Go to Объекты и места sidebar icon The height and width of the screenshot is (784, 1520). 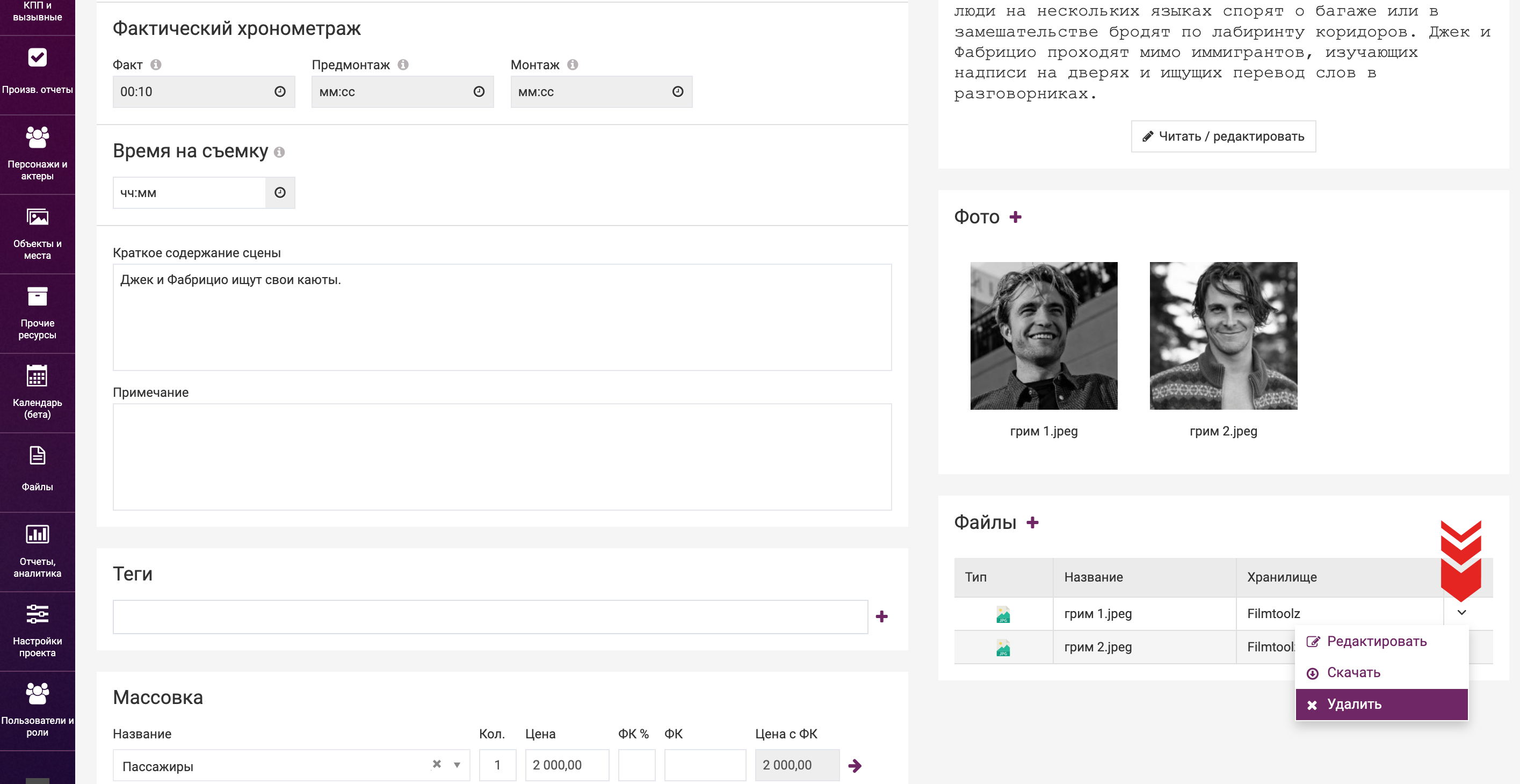coord(37,217)
